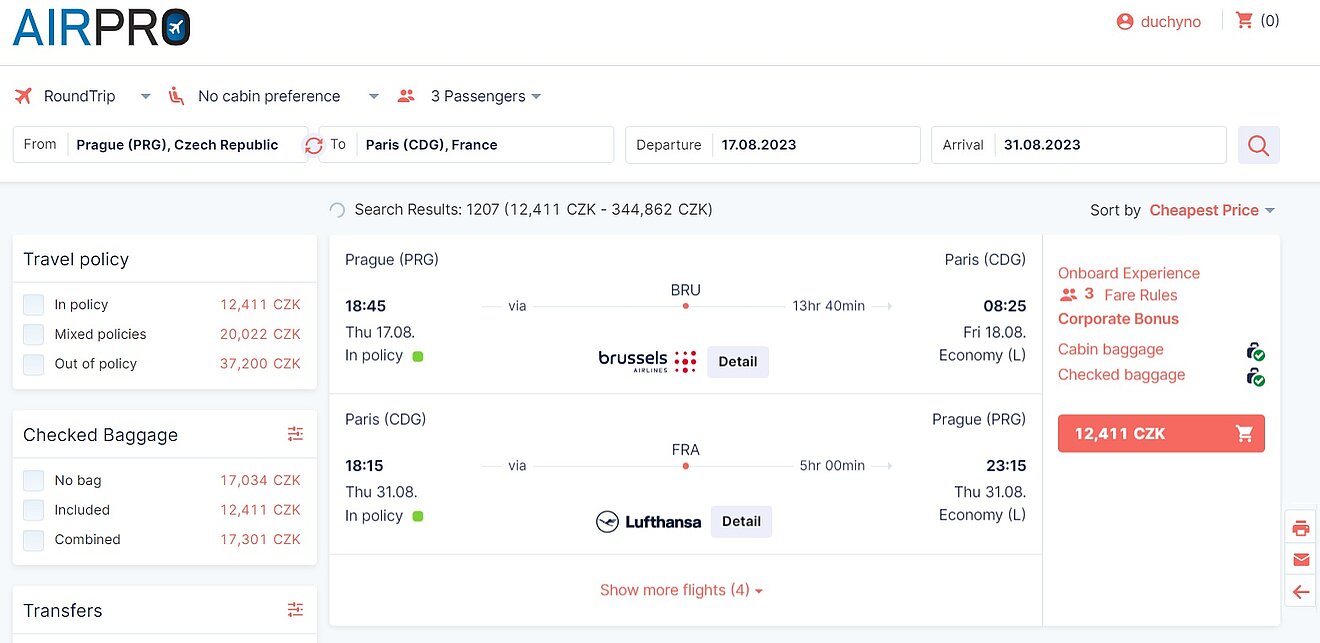Click the user account icon beside duchyno

pos(1125,21)
